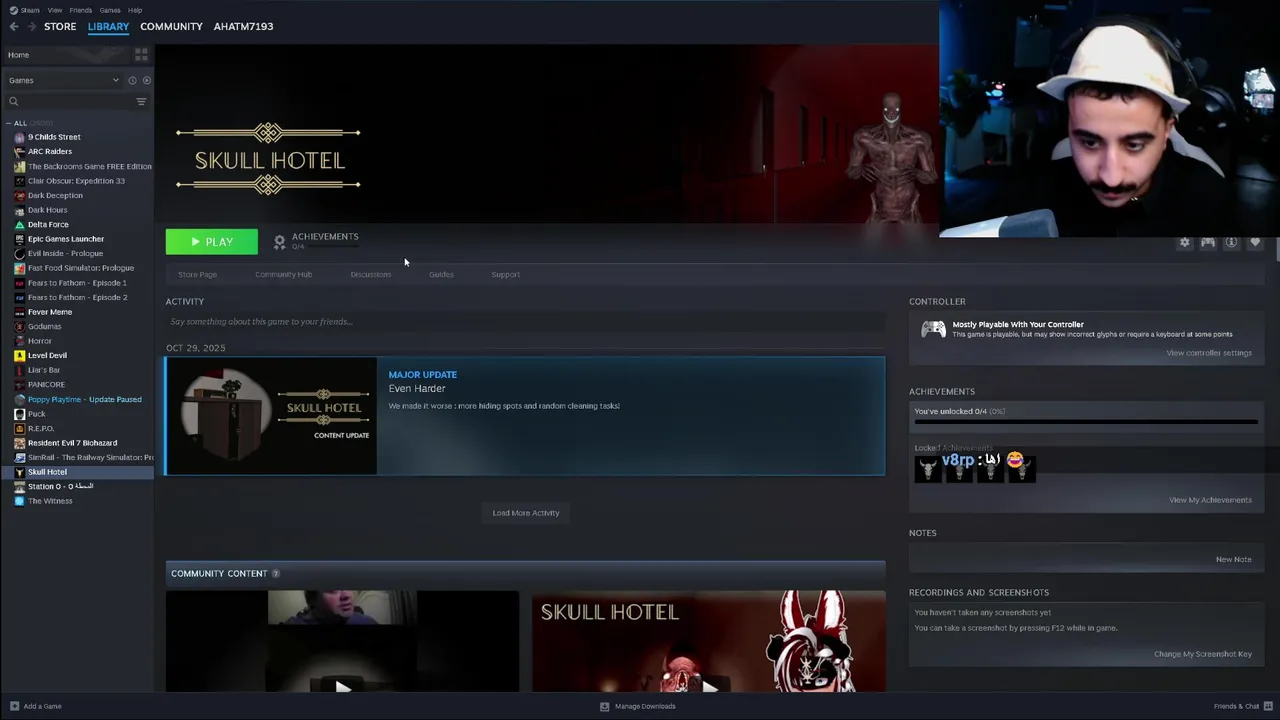This screenshot has width=1280, height=720.
Task: Click the Add a Game plus icon
Action: (14, 706)
